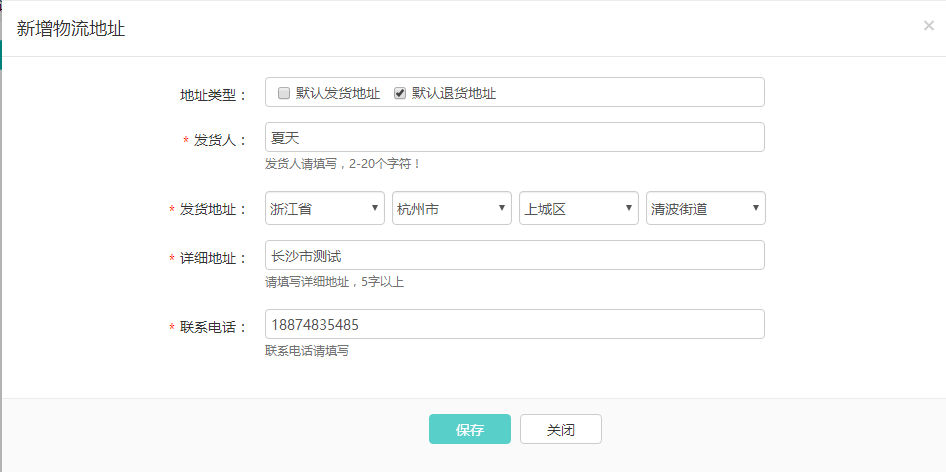946x472 pixels.
Task: Click the 发货人 field containing 夏天
Action: (x=514, y=137)
